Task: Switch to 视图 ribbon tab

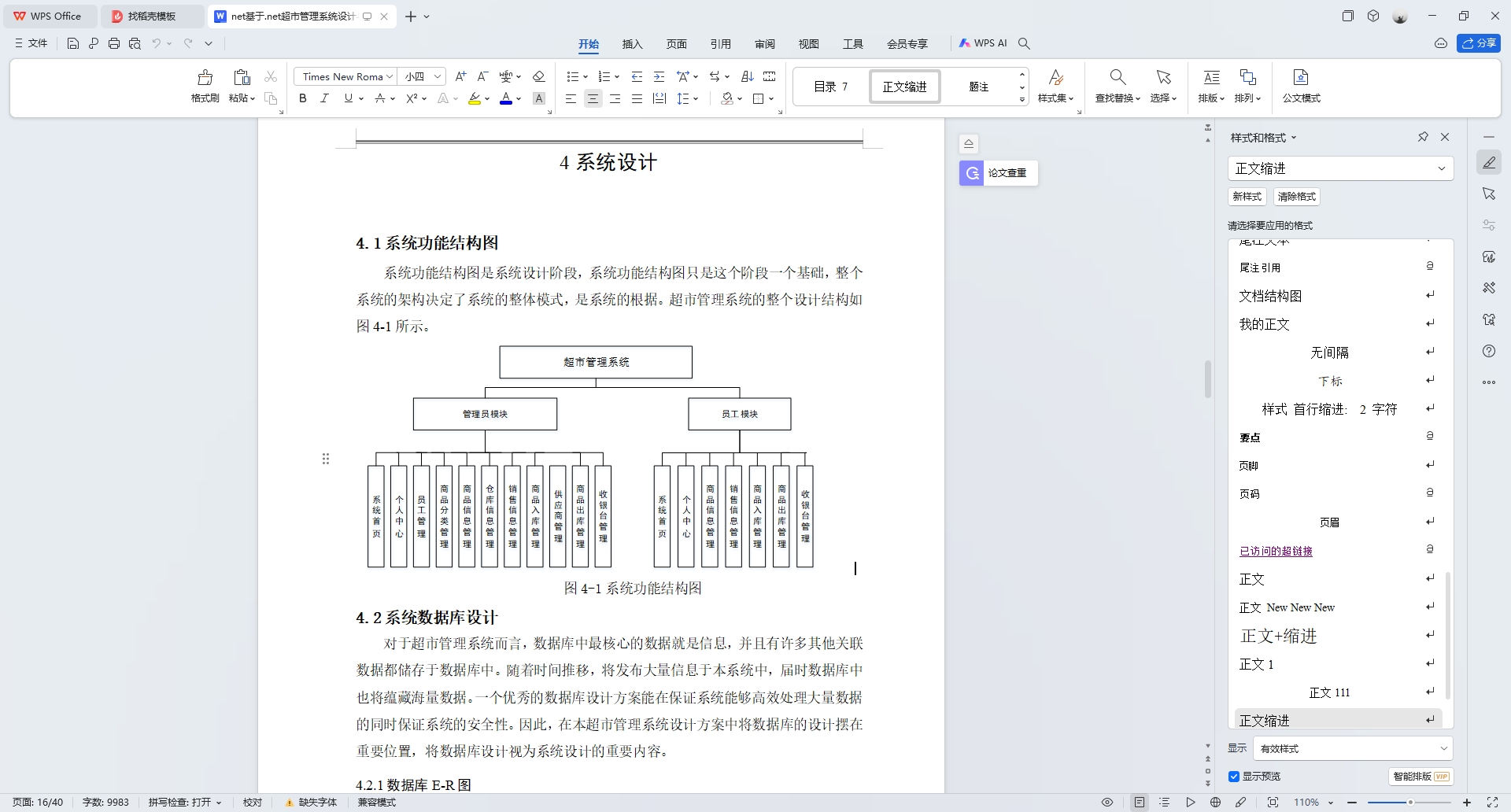Action: (808, 44)
